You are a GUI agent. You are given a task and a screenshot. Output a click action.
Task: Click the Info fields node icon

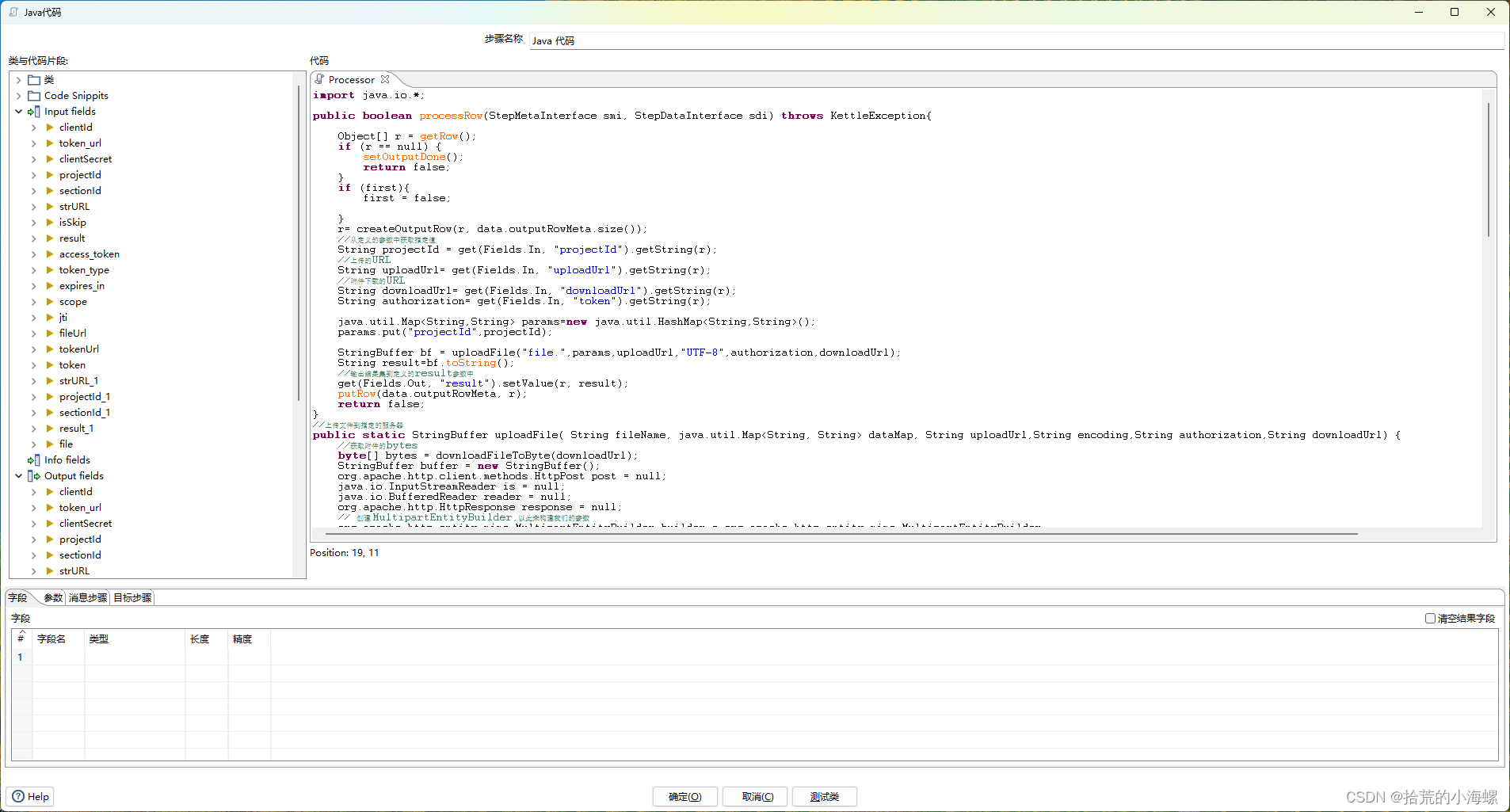tap(34, 460)
